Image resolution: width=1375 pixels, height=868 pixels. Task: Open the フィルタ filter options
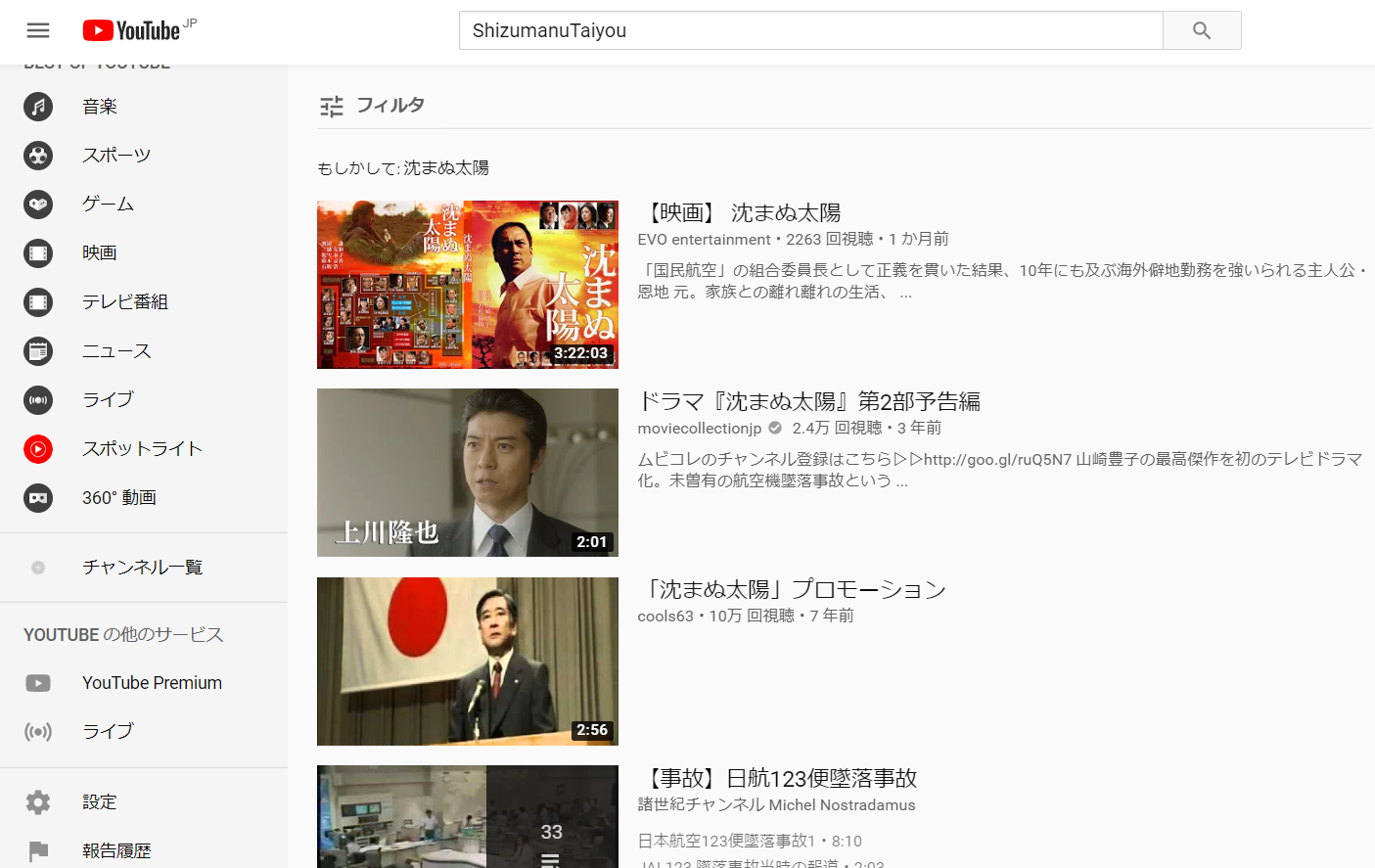pyautogui.click(x=372, y=106)
